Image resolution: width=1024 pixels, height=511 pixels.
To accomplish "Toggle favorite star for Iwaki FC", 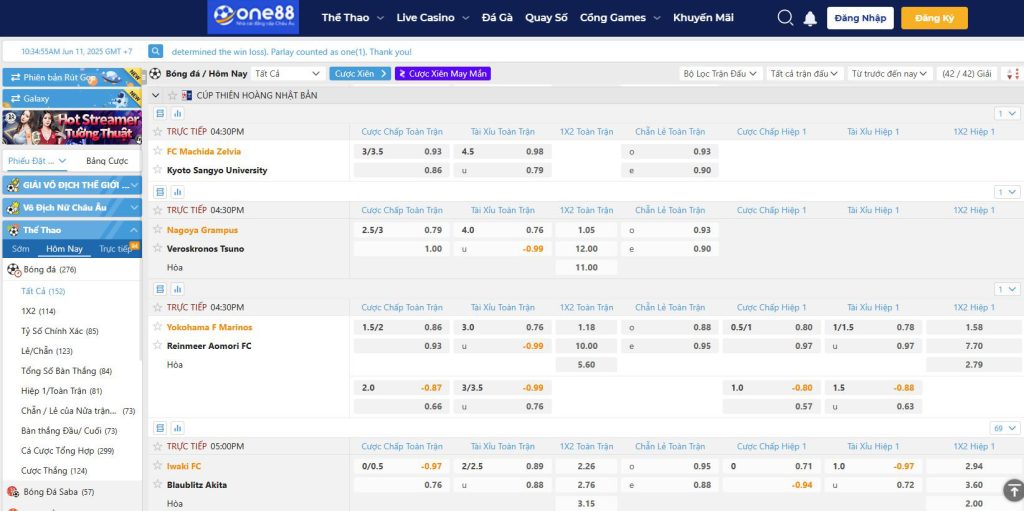I will point(157,466).
